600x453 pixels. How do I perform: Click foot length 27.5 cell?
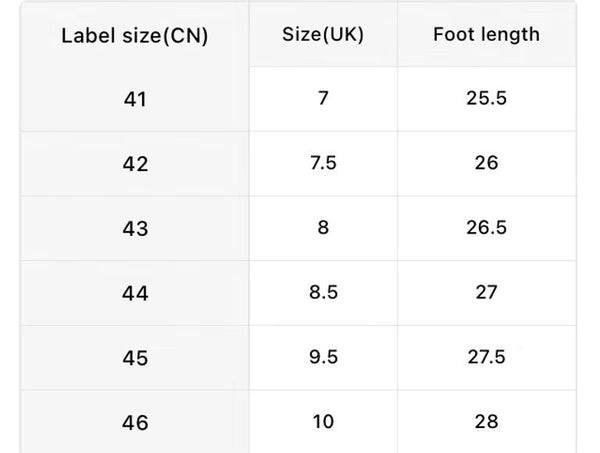point(486,357)
